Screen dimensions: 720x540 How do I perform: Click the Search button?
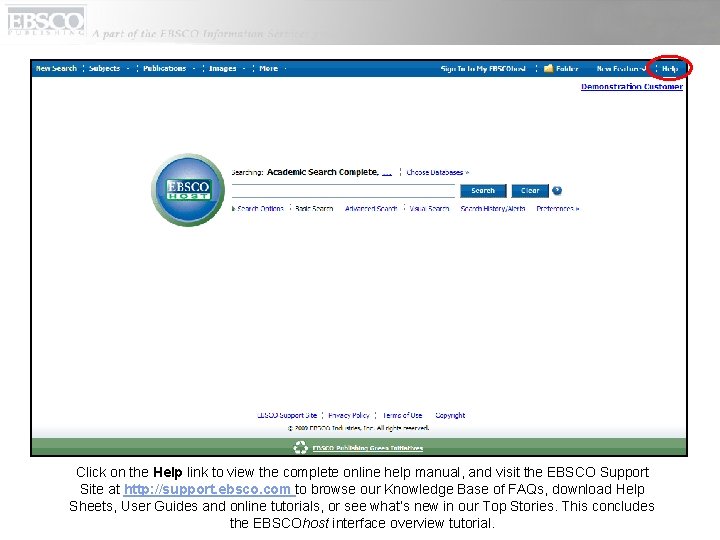click(483, 191)
